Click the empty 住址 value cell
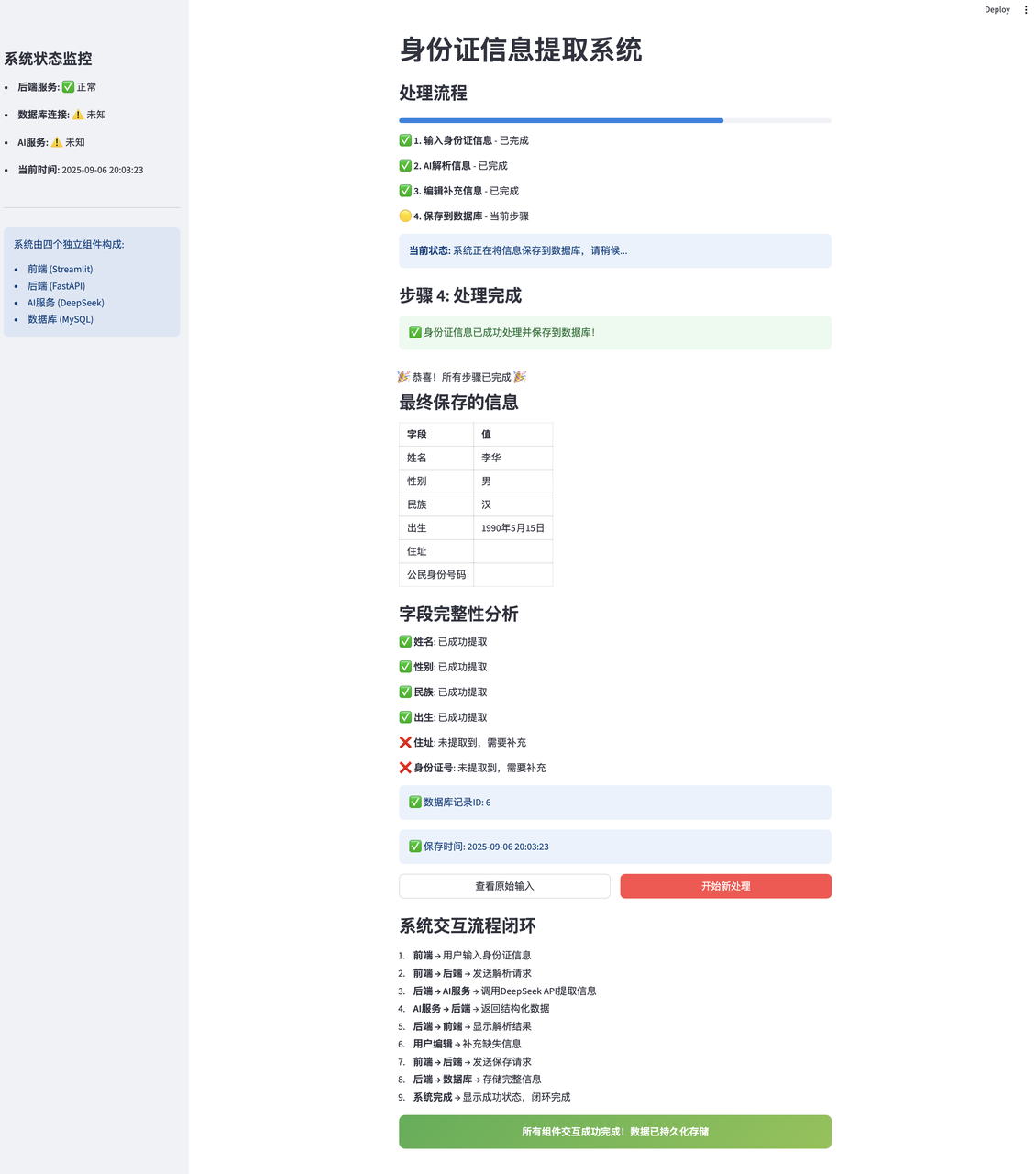 tap(513, 551)
